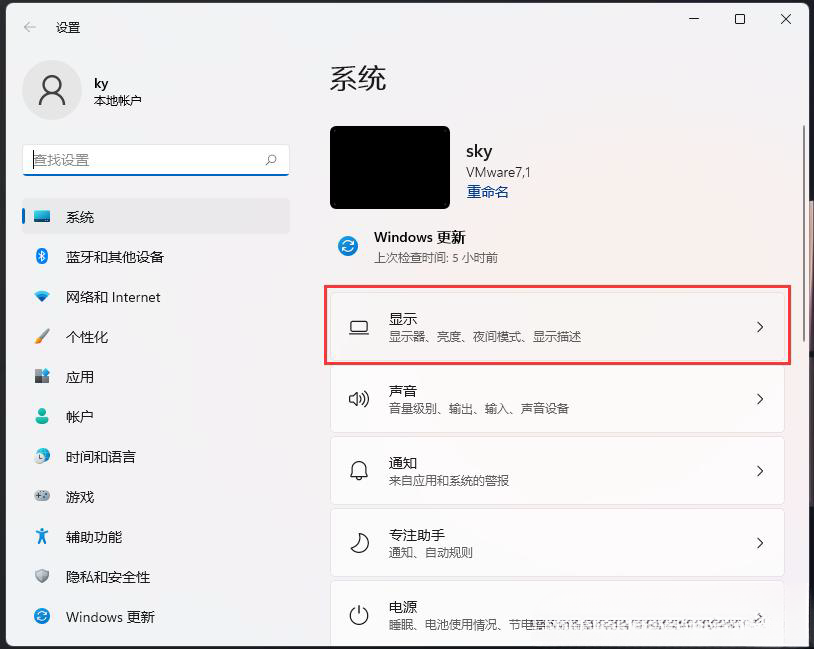This screenshot has width=814, height=649.
Task: Expand the 声音 settings row chevron
Action: pos(760,399)
